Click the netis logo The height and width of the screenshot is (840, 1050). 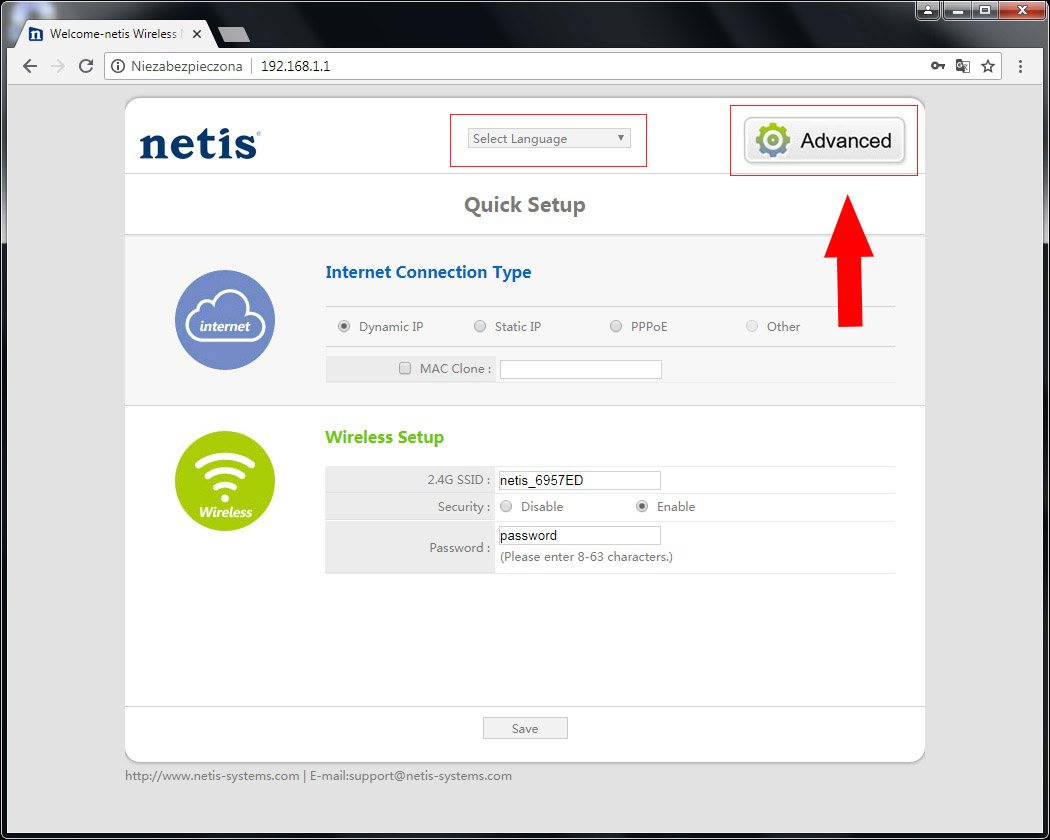point(200,144)
